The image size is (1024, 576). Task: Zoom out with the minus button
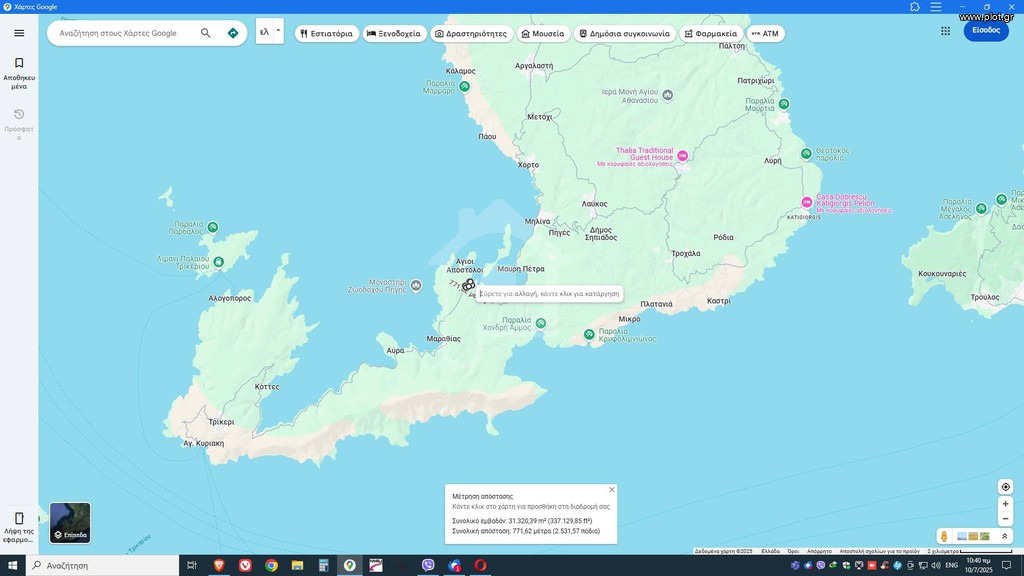1006,519
